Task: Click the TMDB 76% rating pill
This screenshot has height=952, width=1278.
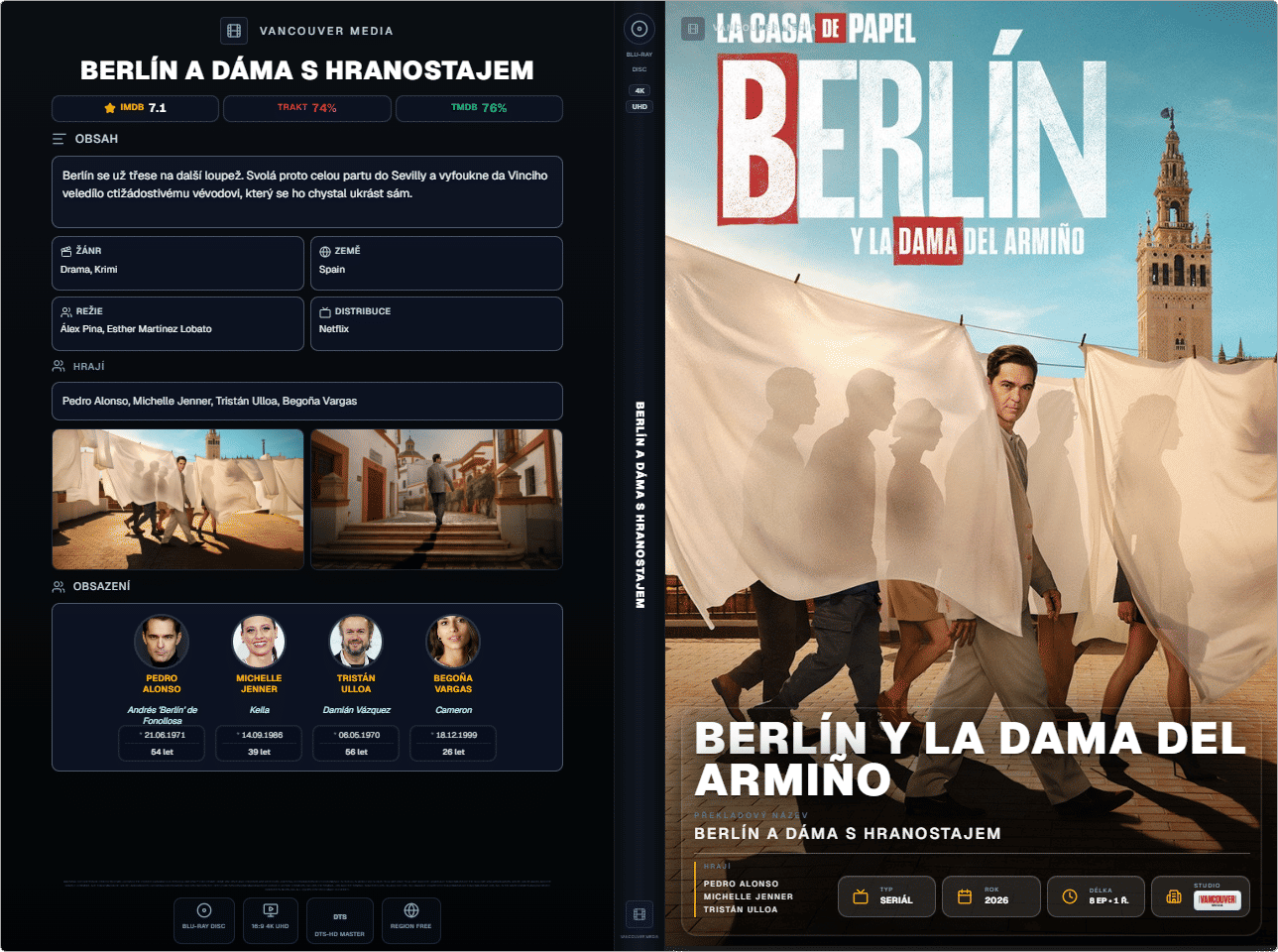Action: coord(479,108)
